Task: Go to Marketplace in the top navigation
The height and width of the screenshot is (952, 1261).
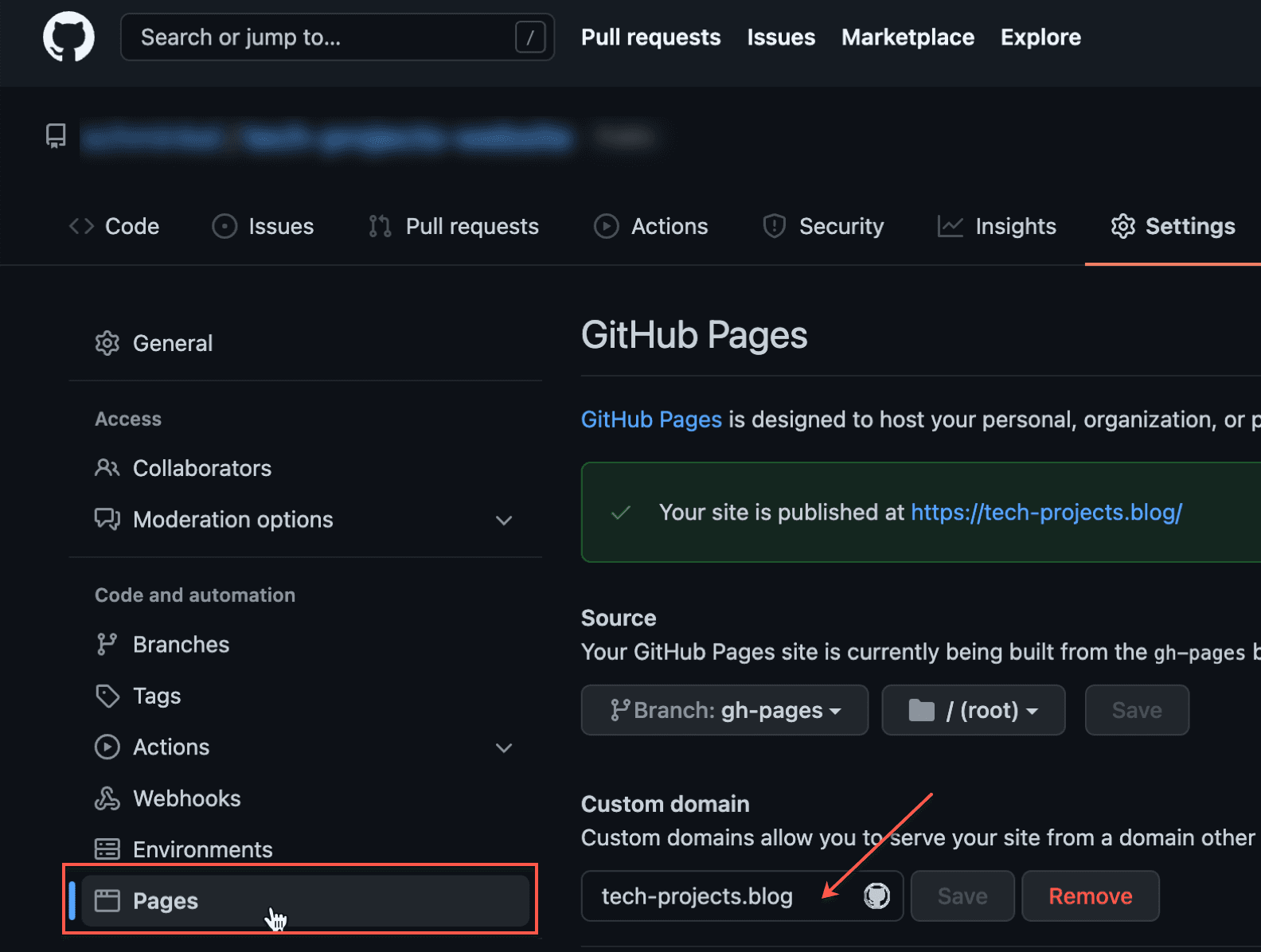Action: pos(908,37)
